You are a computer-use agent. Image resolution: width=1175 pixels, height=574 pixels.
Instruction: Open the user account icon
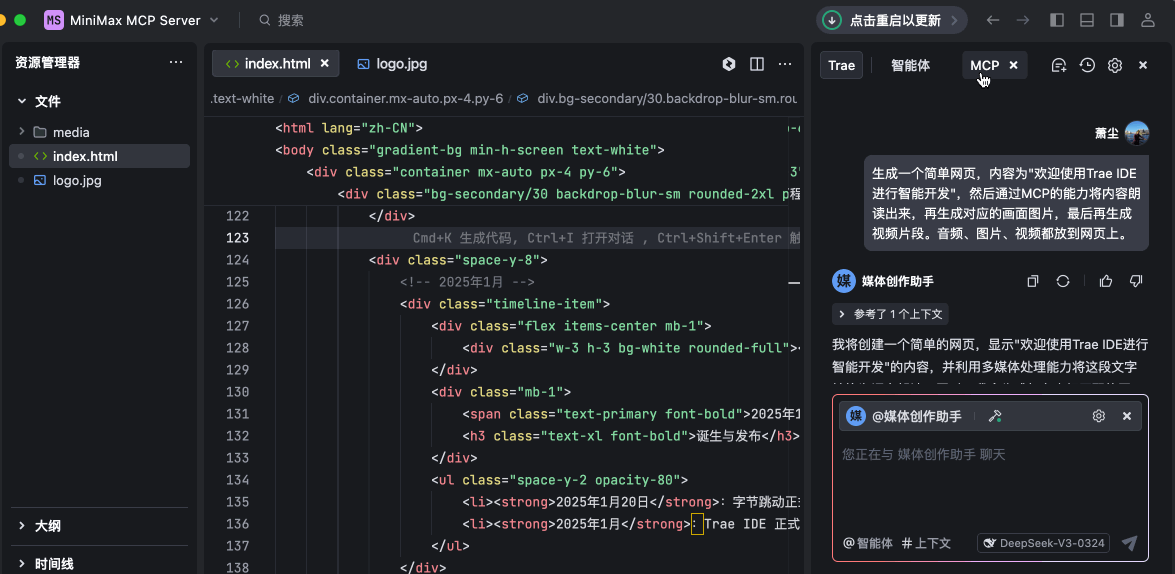point(1147,20)
